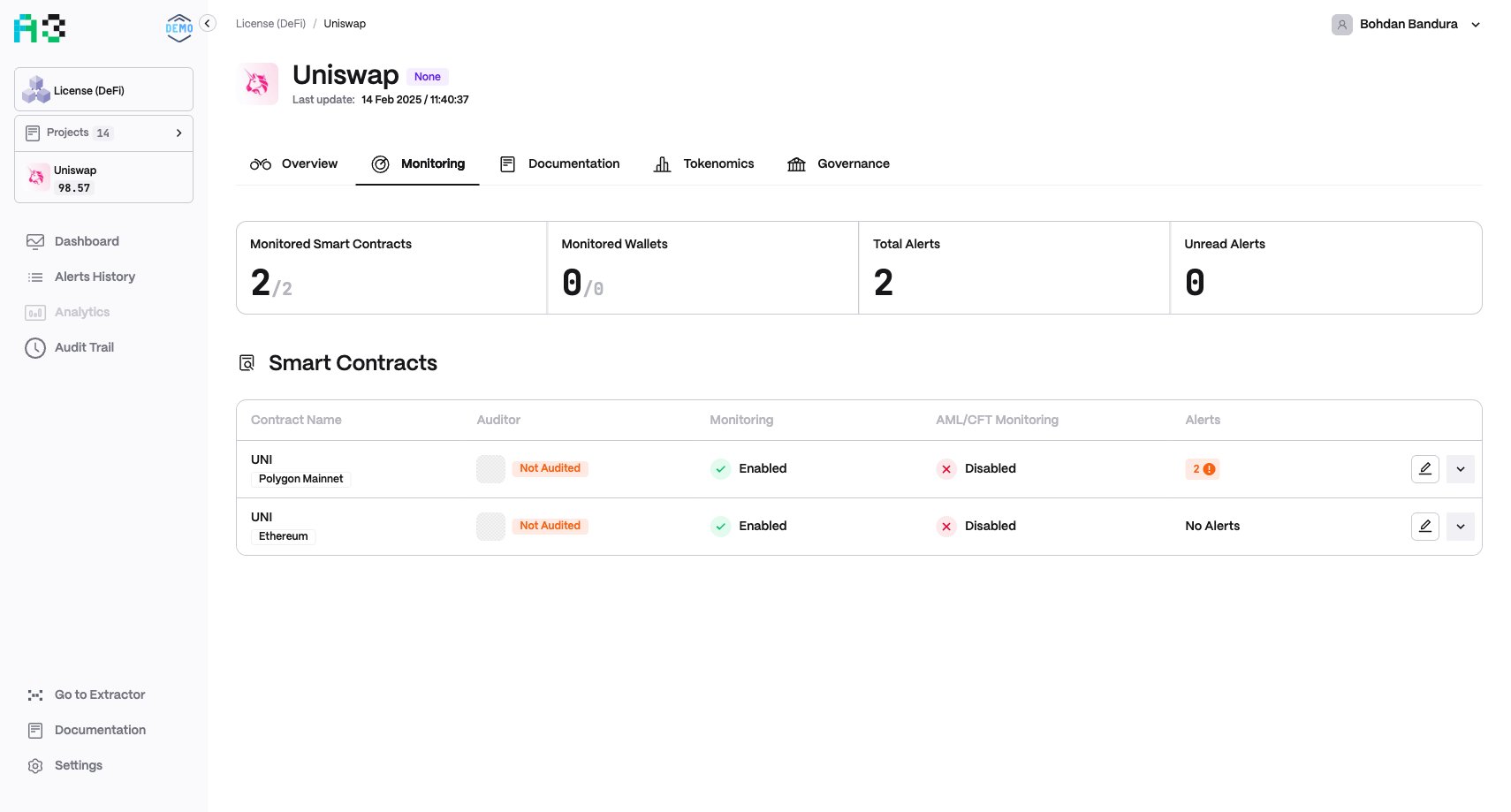Click the 98.57 score under Uniswap
The height and width of the screenshot is (812, 1511).
click(x=74, y=188)
